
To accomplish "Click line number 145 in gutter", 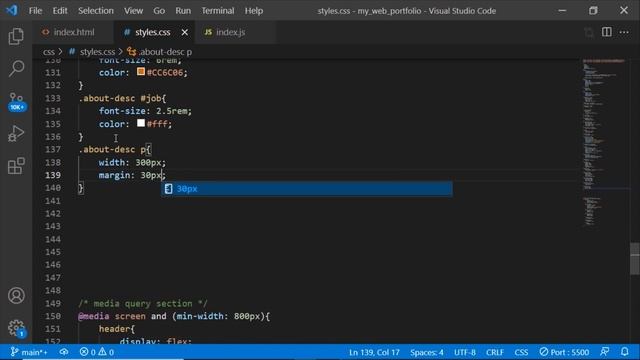I will tap(53, 252).
